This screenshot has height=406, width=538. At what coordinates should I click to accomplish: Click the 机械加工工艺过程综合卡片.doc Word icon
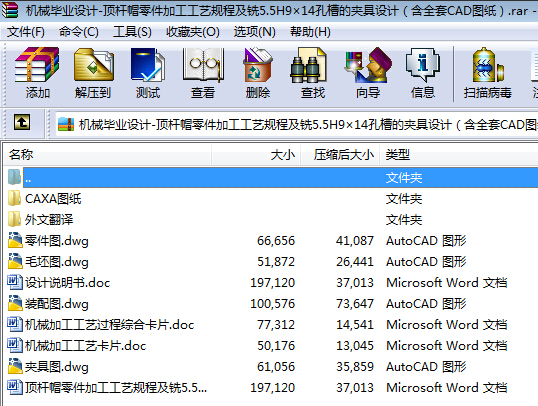point(15,324)
